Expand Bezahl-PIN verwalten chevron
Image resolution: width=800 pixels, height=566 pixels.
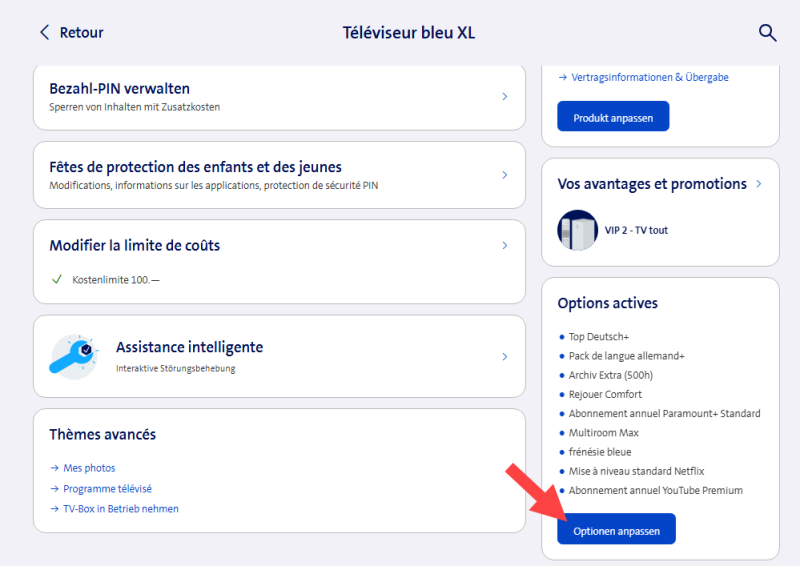pyautogui.click(x=505, y=97)
